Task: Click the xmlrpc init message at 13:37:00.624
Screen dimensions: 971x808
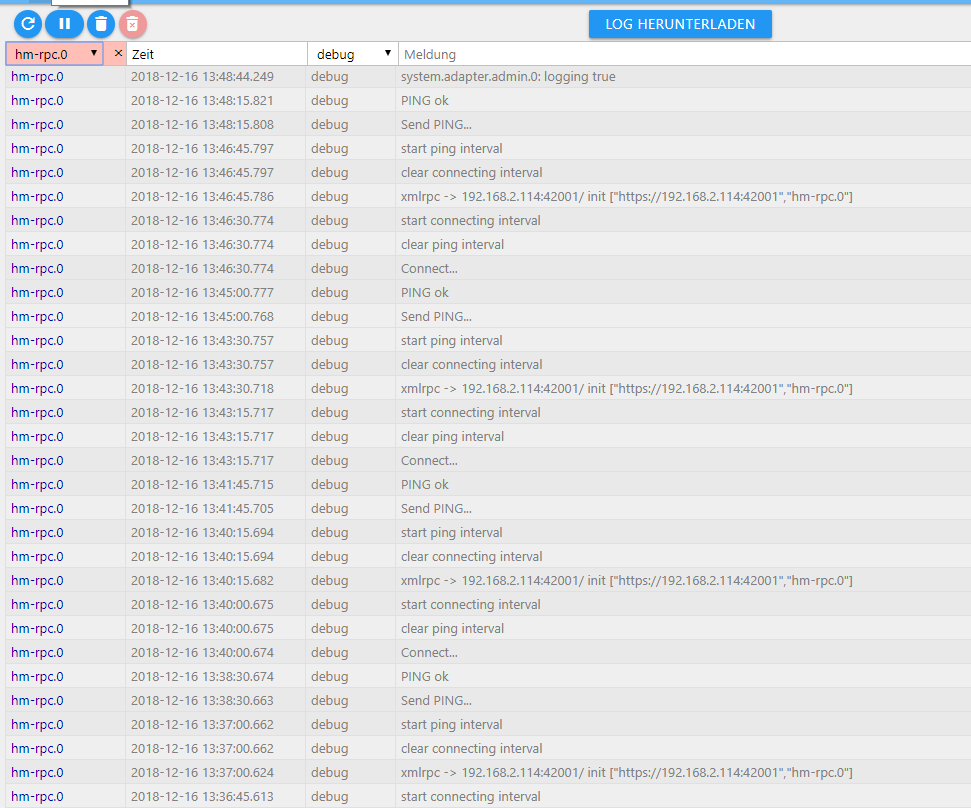Action: [x=627, y=772]
